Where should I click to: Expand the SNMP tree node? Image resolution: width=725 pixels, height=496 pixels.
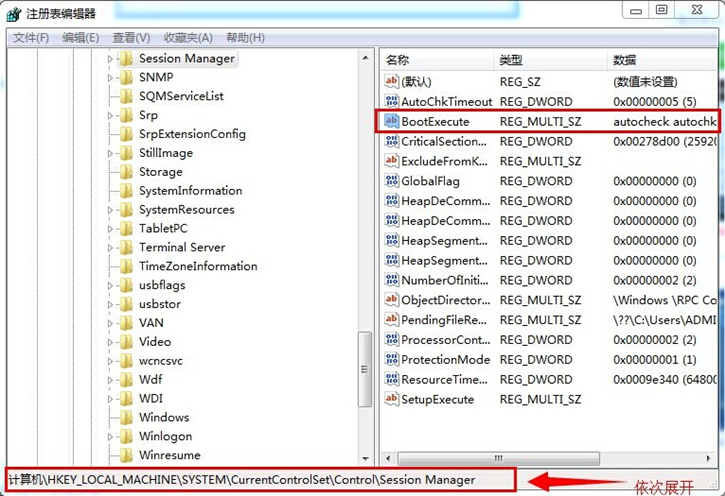click(110, 78)
